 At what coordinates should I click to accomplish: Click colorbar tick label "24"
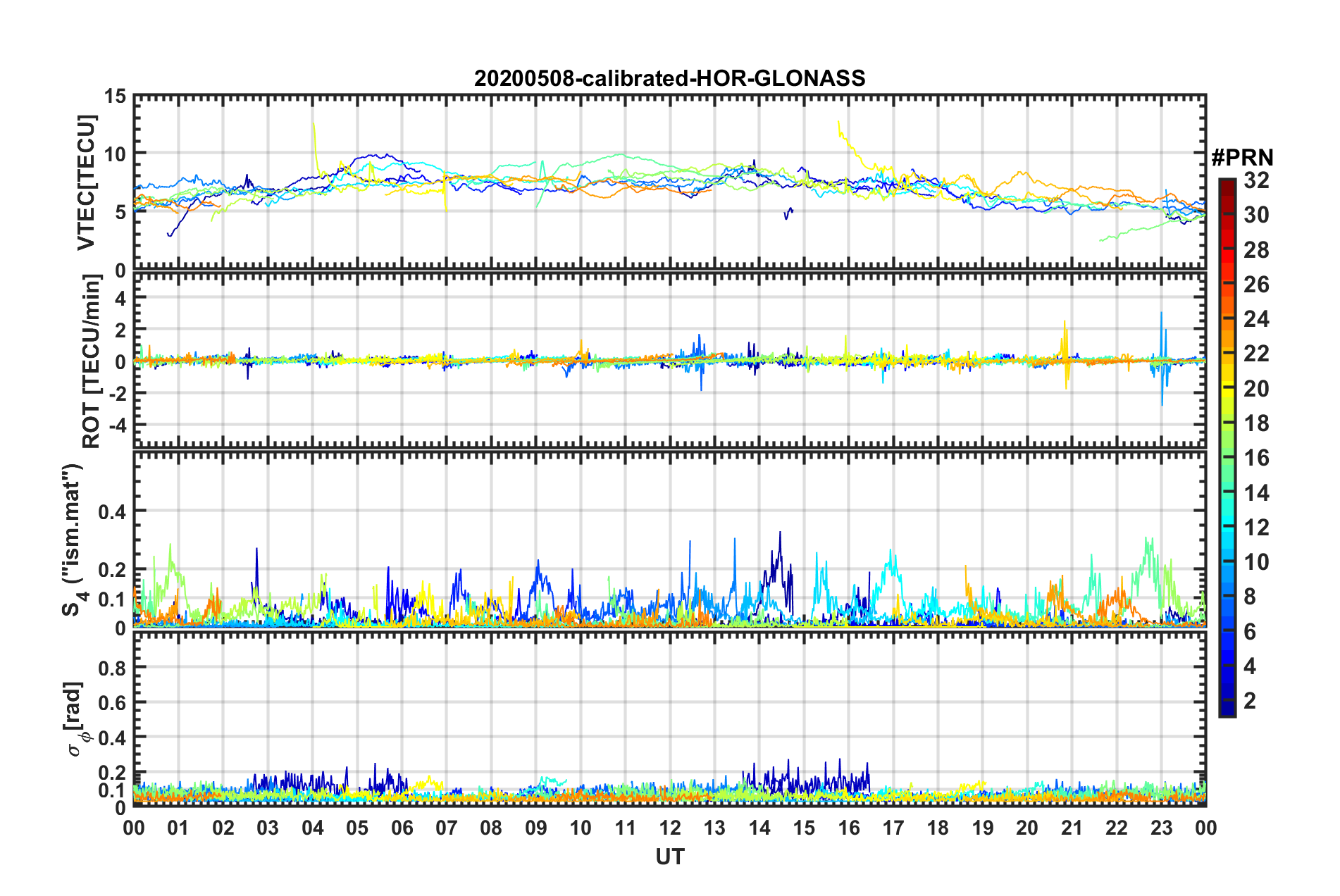coord(1256,319)
